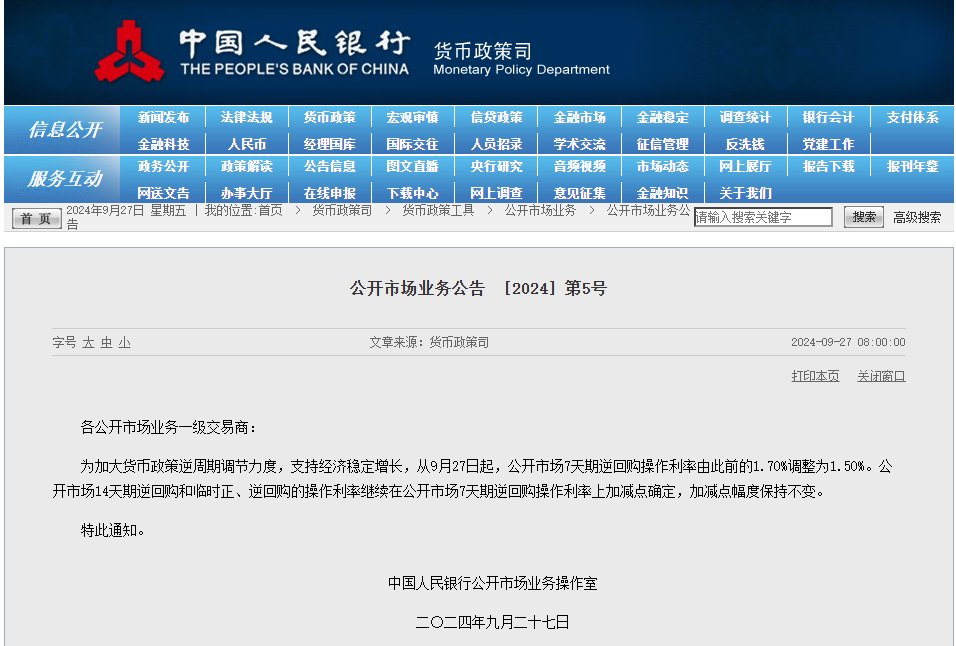Open 金融知识 section
Image resolution: width=956 pixels, height=646 pixels.
tap(662, 193)
